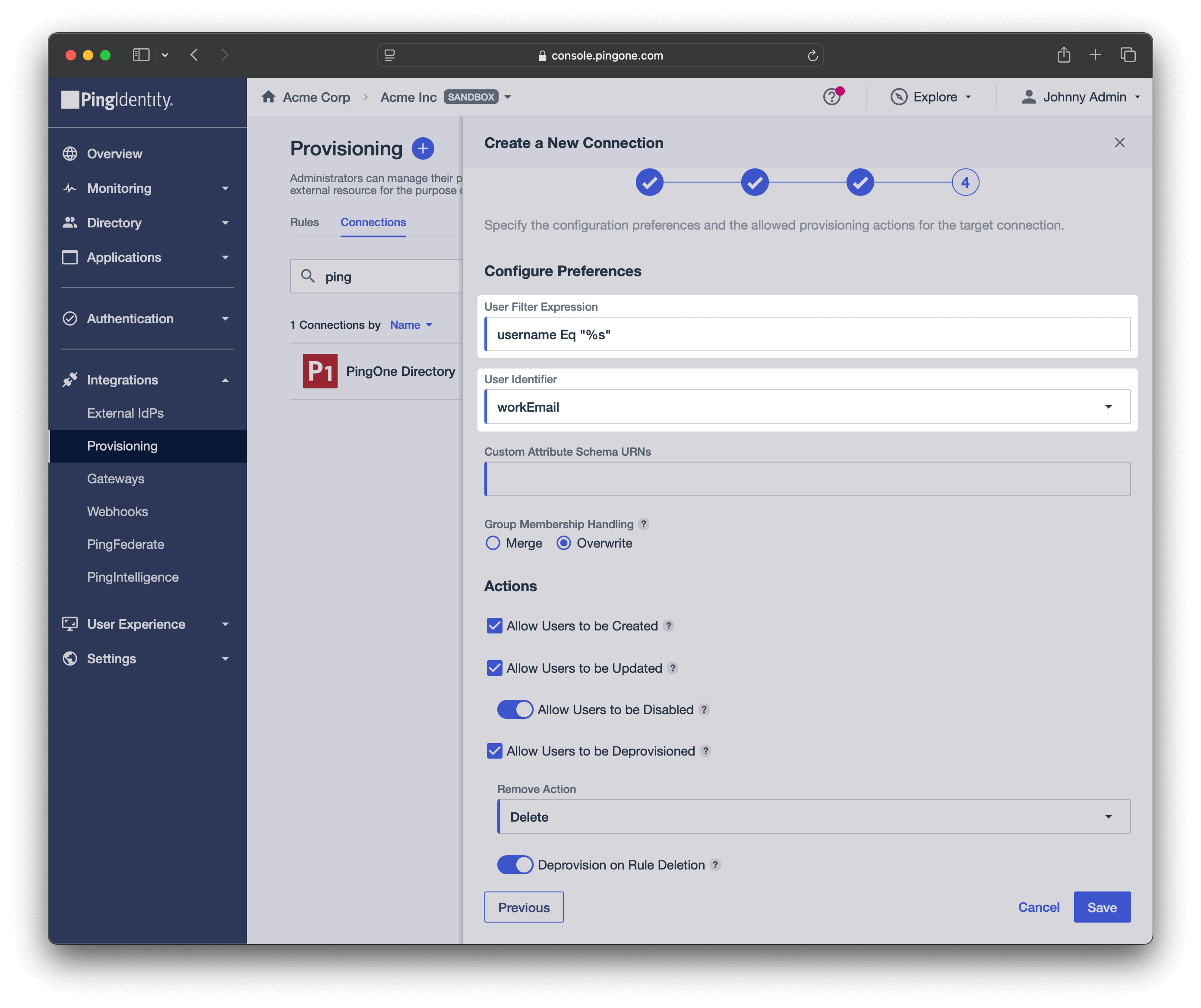Open help for Allow Users to be Deprovisioned
Screen dimensions: 1201x1008
pos(706,751)
